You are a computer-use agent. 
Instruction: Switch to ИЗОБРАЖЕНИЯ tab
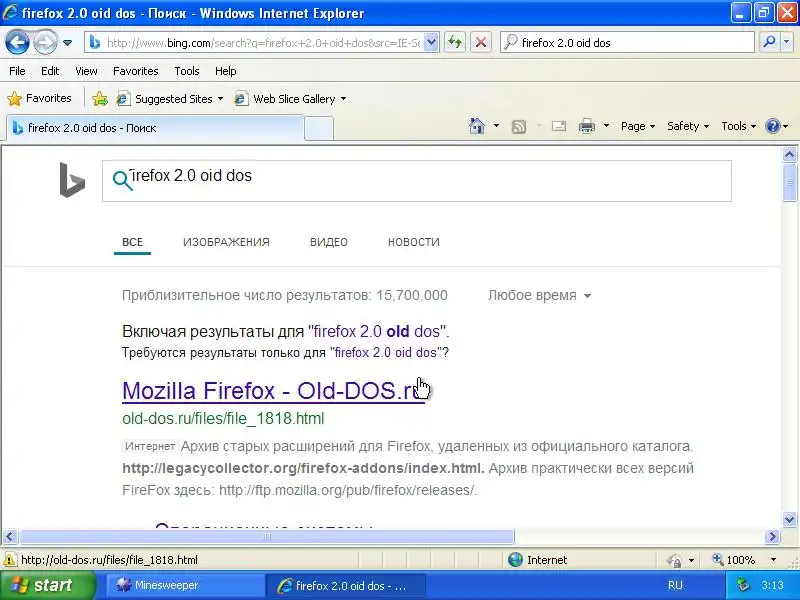tap(226, 242)
